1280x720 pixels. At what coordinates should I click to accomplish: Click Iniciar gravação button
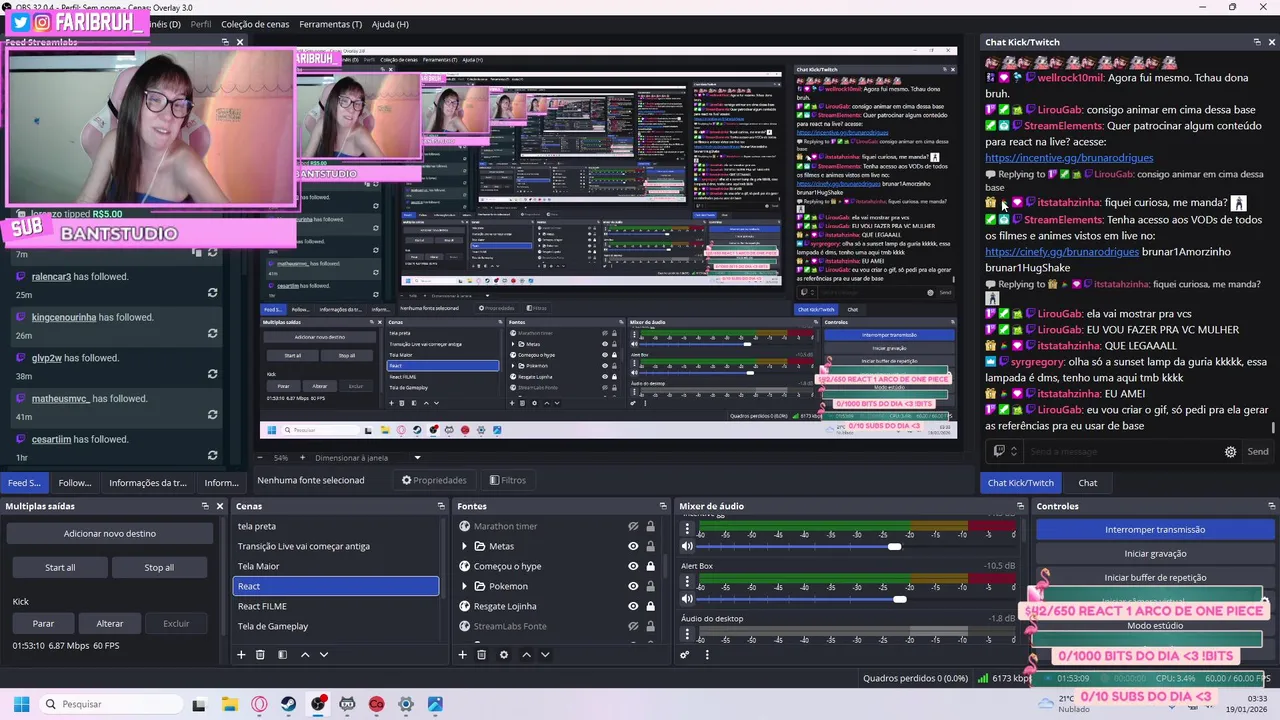tap(1155, 554)
